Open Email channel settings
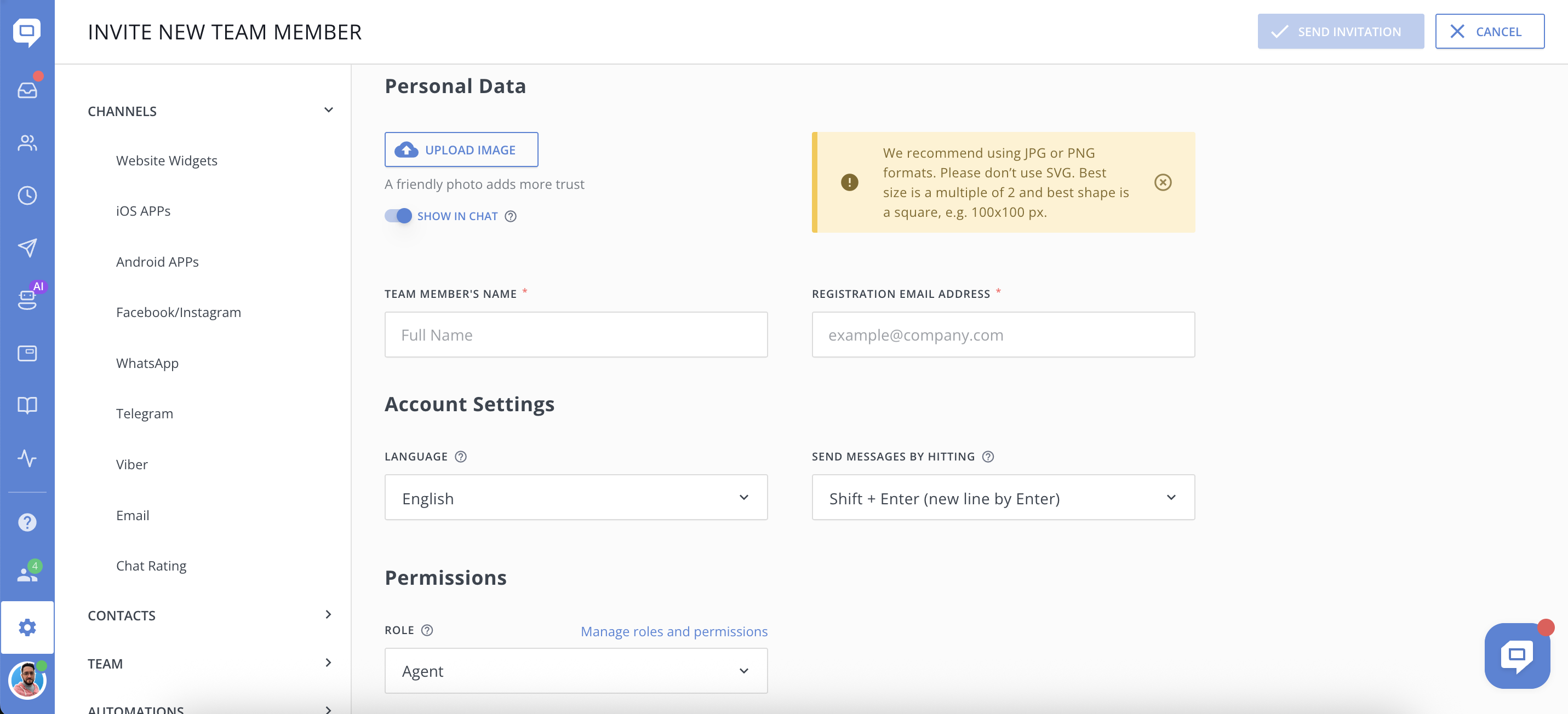The image size is (1568, 714). point(132,516)
